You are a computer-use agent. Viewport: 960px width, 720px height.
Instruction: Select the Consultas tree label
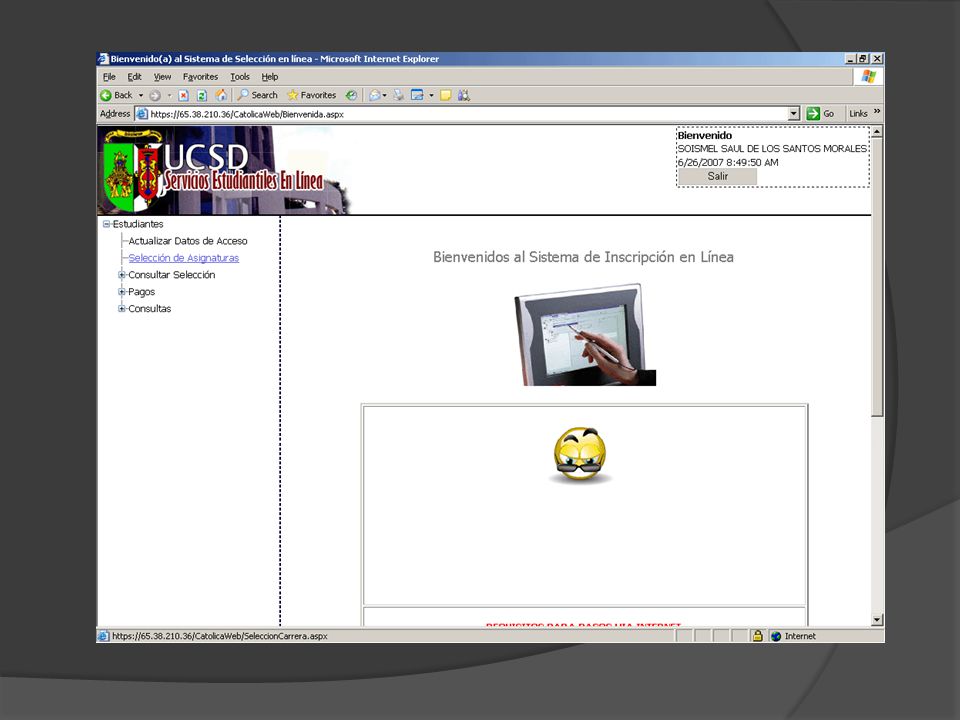click(149, 309)
